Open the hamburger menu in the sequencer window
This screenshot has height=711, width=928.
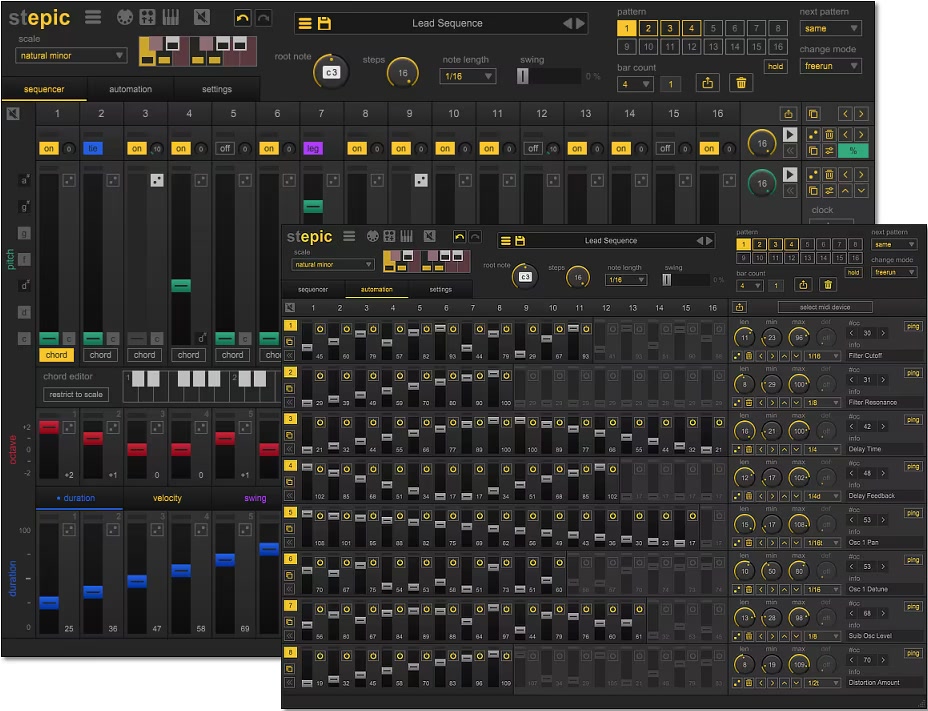point(93,17)
